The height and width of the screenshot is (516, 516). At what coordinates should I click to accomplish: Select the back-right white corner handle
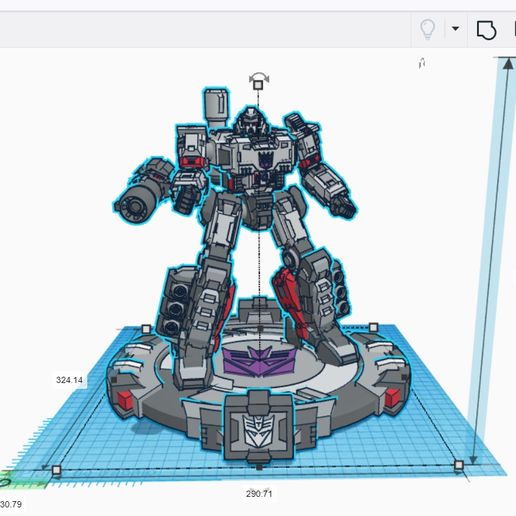click(374, 327)
